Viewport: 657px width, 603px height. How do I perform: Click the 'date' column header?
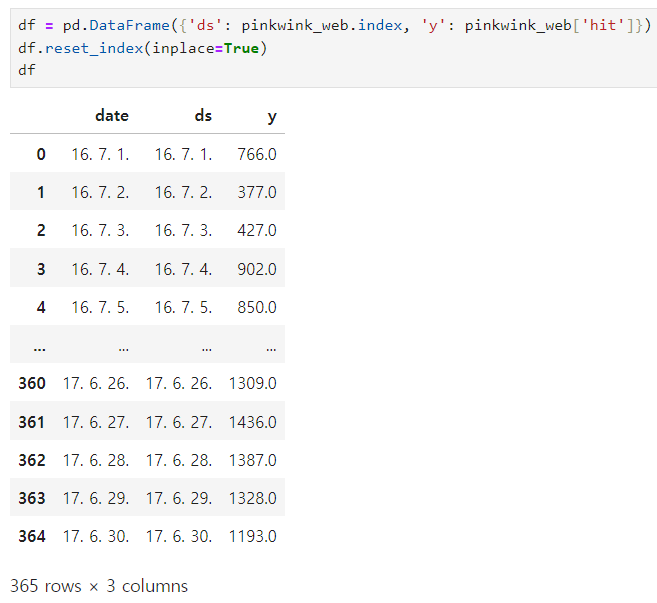(112, 116)
